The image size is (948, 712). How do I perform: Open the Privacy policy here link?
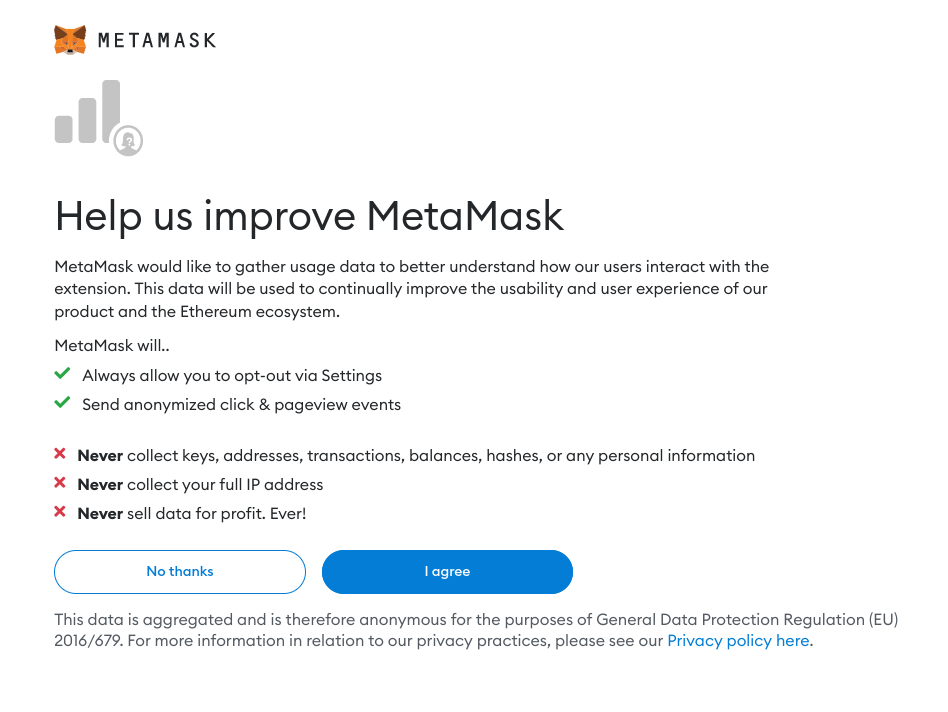coord(738,641)
